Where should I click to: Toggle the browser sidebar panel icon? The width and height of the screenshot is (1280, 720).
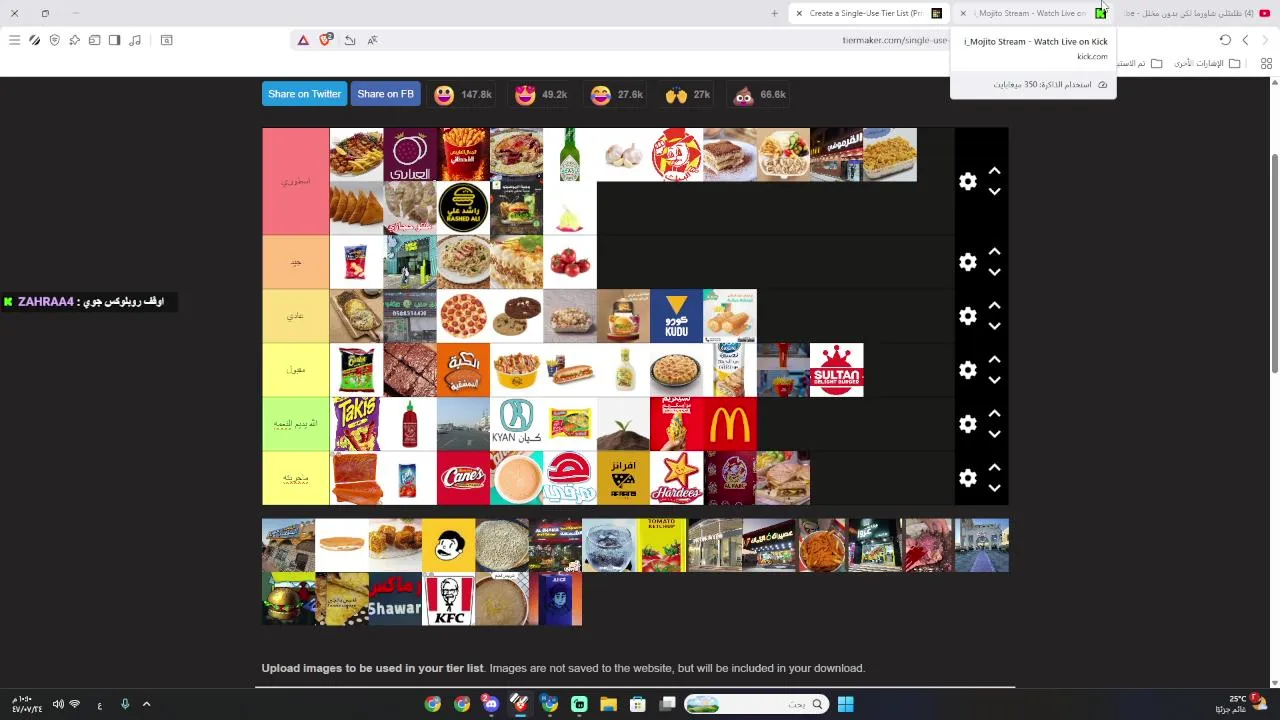[114, 40]
